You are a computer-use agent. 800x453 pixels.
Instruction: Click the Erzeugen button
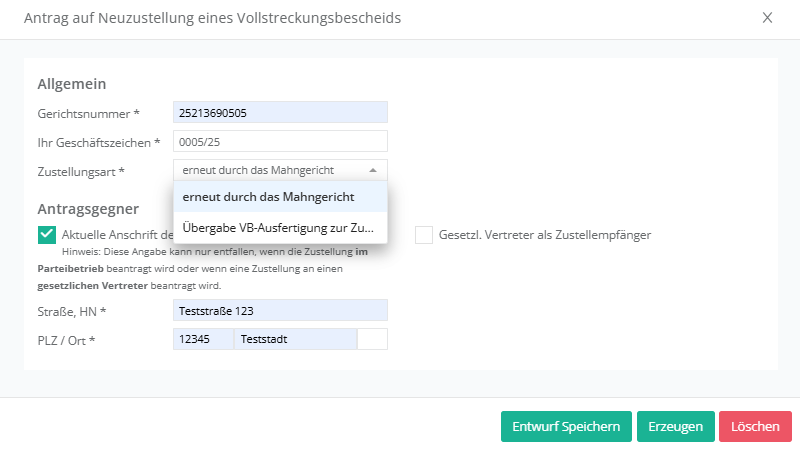675,426
